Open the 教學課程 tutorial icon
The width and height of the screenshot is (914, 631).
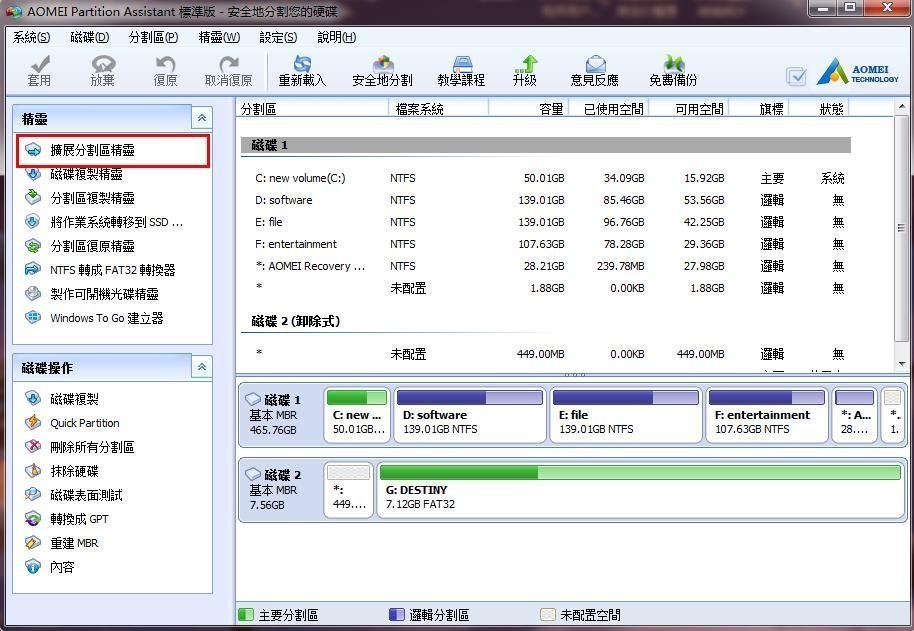pos(461,71)
